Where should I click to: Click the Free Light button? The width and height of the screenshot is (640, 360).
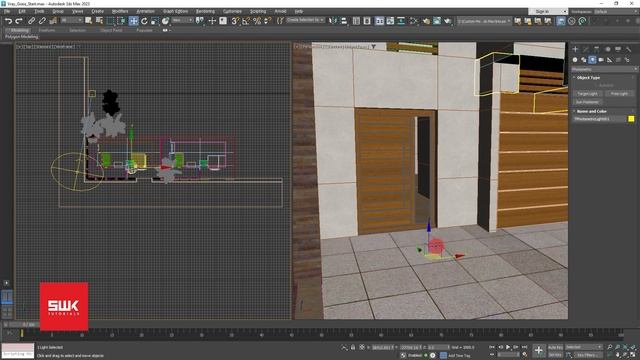pyautogui.click(x=619, y=94)
